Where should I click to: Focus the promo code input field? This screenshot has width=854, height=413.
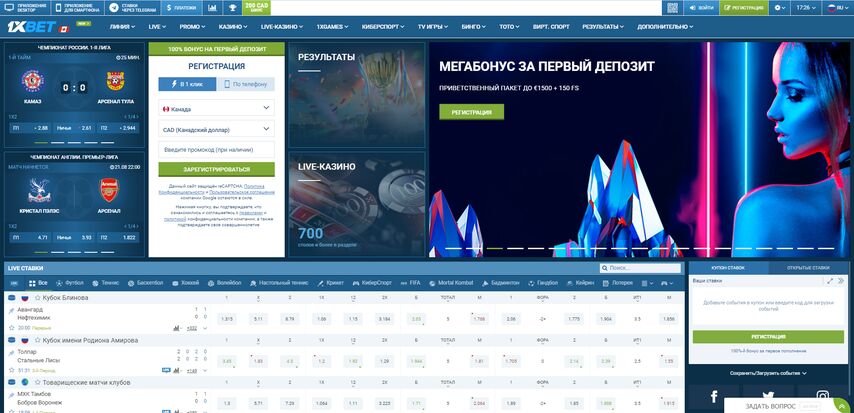point(216,149)
